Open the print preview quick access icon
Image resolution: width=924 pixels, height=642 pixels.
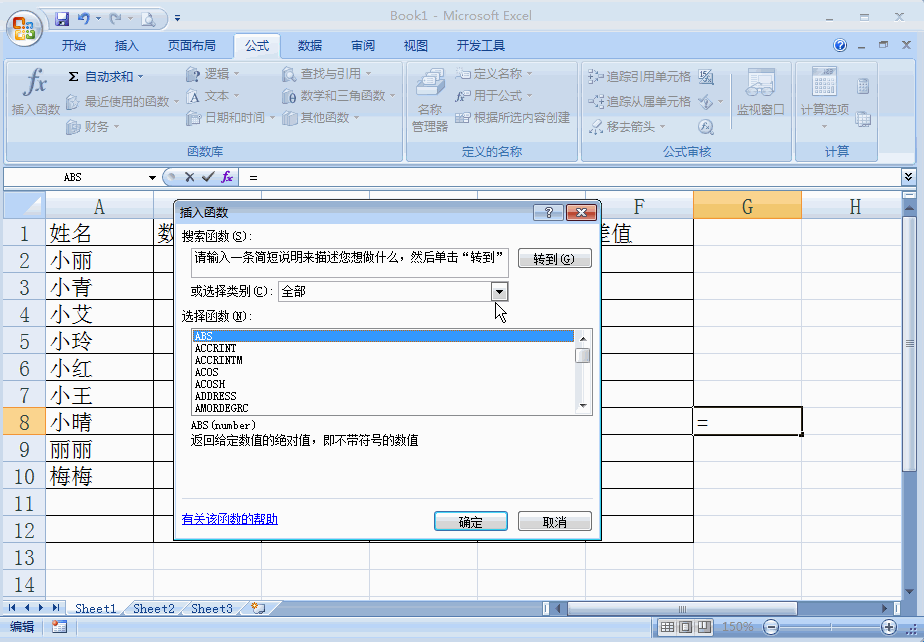pyautogui.click(x=148, y=19)
